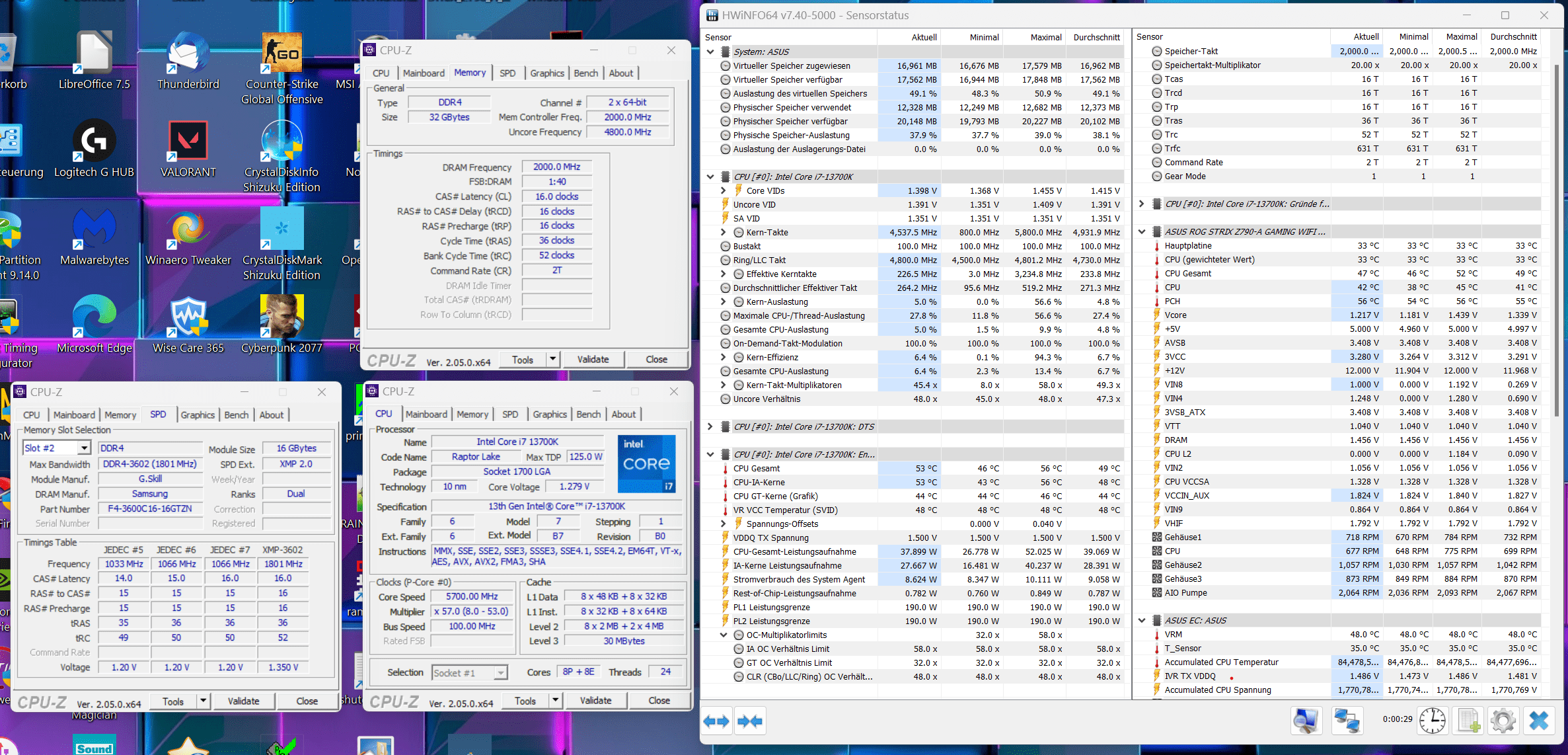This screenshot has height=755, width=1568.
Task: Expand the Core VIDs row
Action: click(724, 190)
